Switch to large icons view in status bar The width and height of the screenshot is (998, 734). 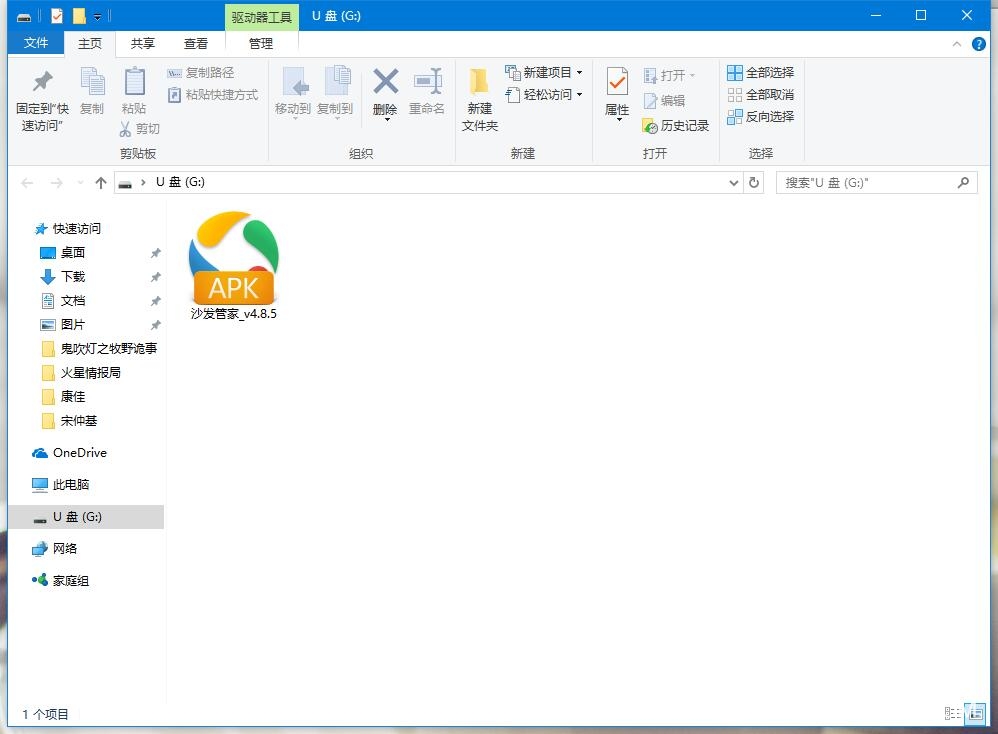(976, 714)
